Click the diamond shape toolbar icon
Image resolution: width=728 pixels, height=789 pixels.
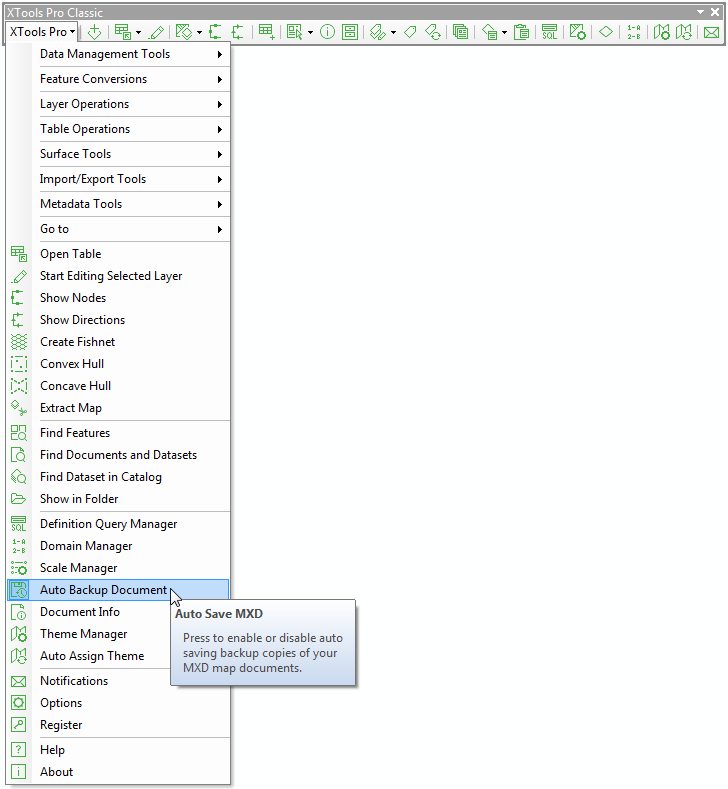click(x=606, y=32)
